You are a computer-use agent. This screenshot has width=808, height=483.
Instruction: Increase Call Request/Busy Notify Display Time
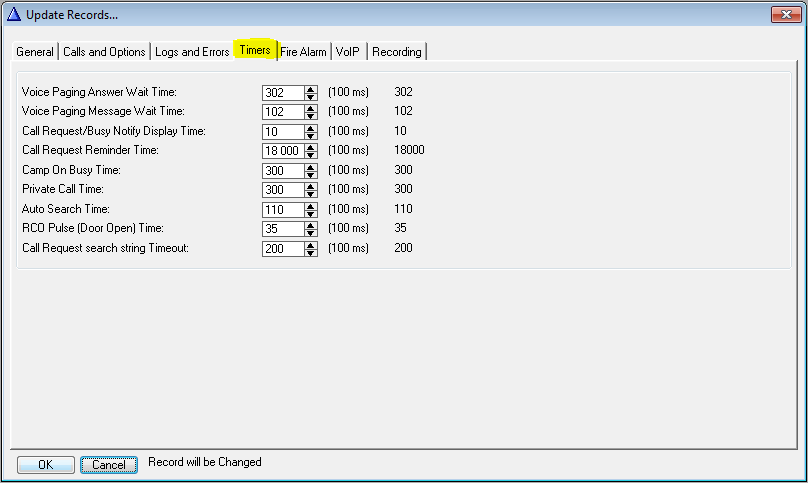pyautogui.click(x=311, y=128)
